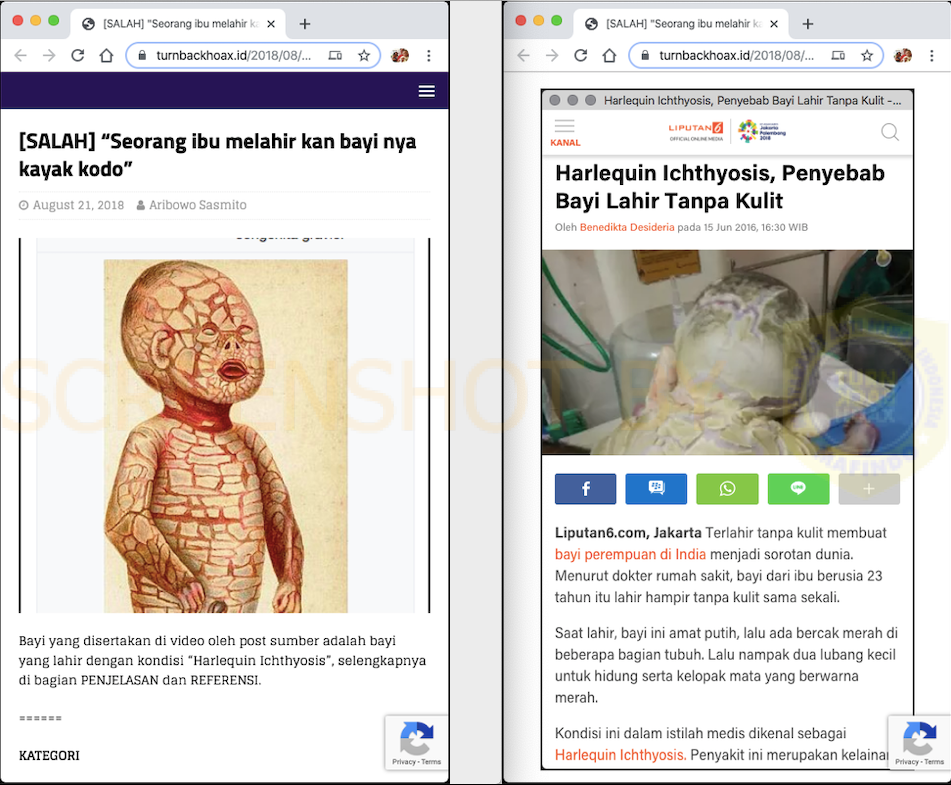Image resolution: width=951 pixels, height=785 pixels.
Task: Open Chrome three-dot menu in left window
Action: coord(429,56)
